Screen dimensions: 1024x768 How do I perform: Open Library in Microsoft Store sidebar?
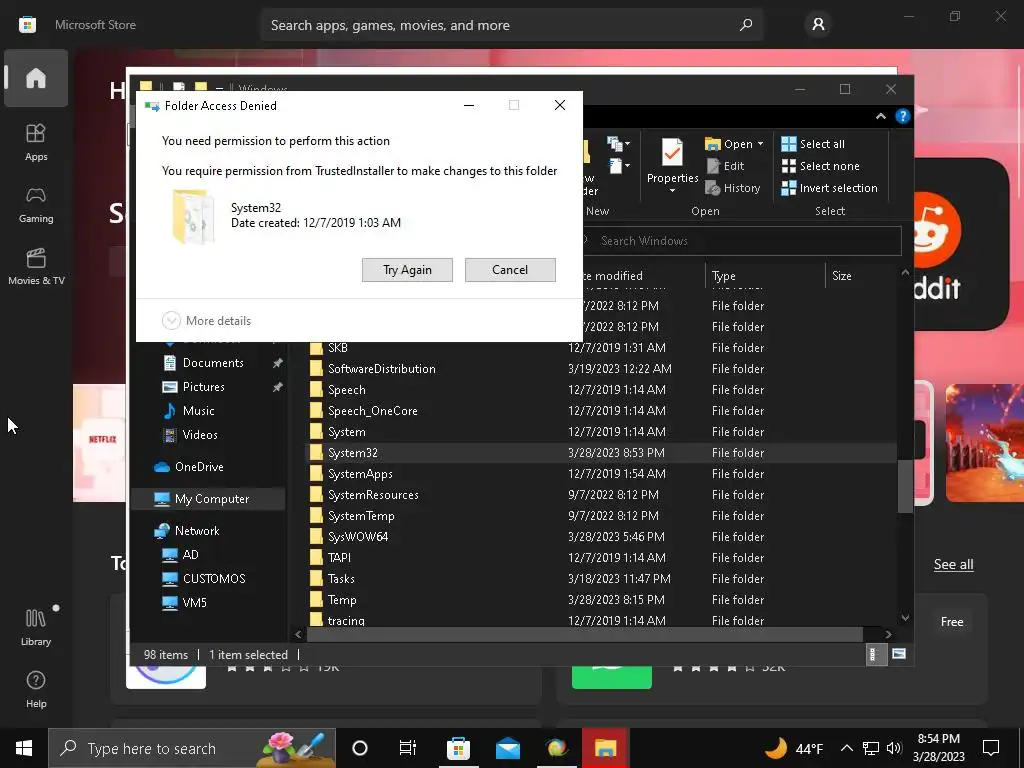[36, 627]
